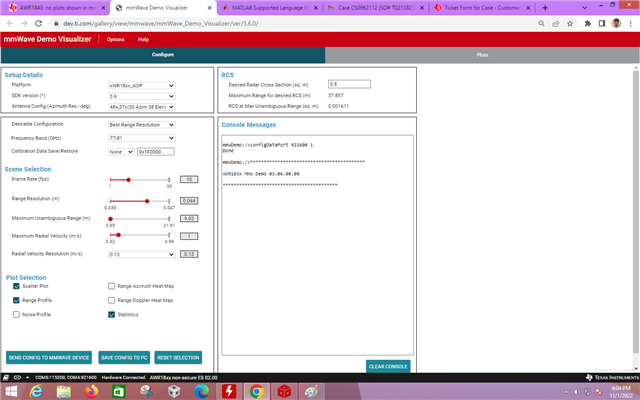Open the Help menu
The width and height of the screenshot is (640, 400).
point(143,40)
